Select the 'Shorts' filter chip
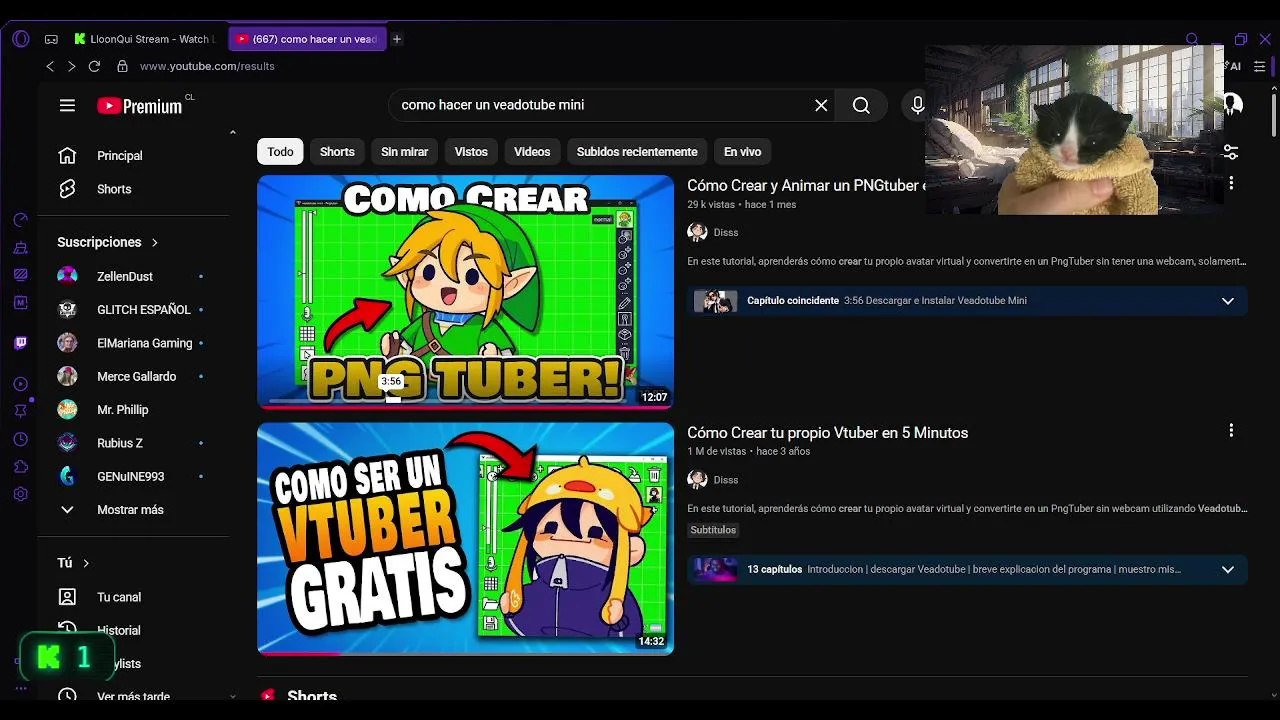This screenshot has height=720, width=1280. coord(337,152)
